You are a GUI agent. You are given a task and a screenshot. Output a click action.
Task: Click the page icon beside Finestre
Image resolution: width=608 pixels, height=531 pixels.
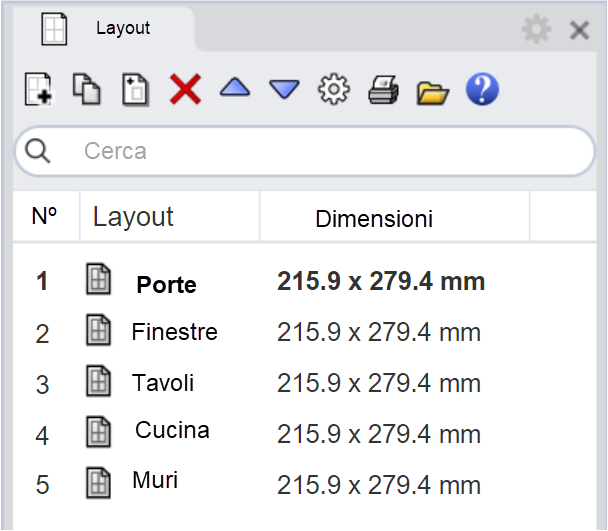98,330
